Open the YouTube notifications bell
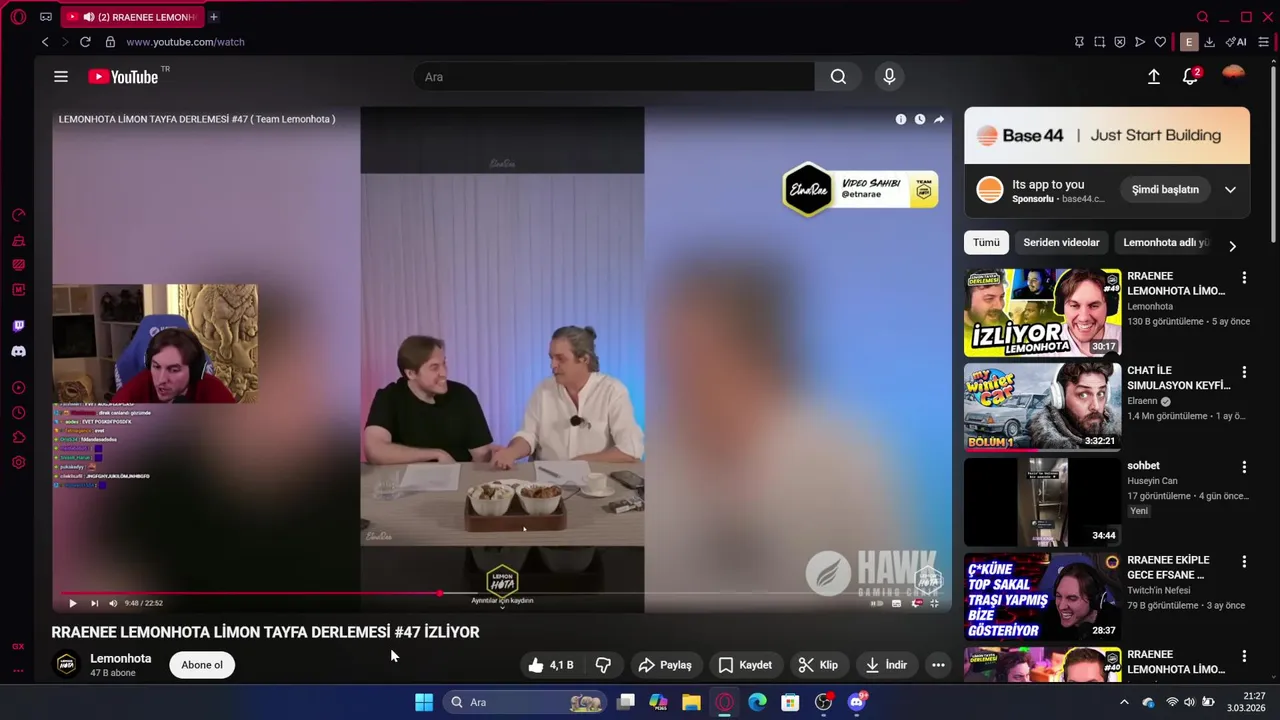Image resolution: width=1280 pixels, height=720 pixels. 1190,77
